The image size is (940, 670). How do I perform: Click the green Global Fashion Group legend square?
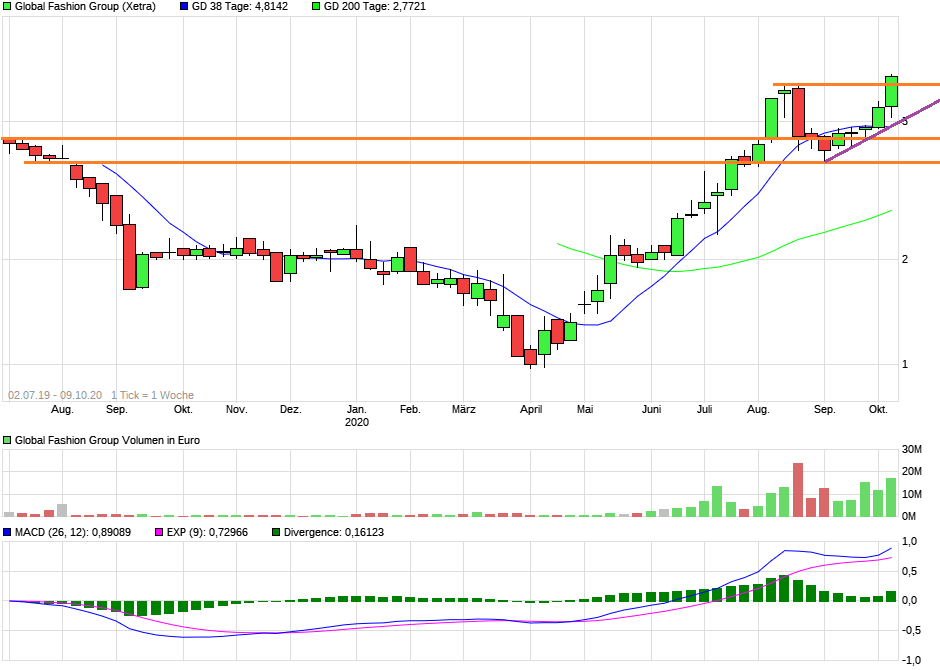coord(7,7)
